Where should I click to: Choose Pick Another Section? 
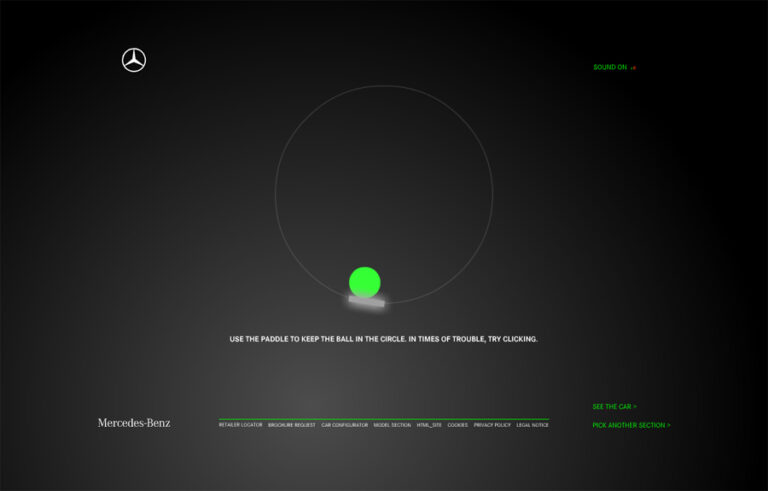[x=631, y=425]
